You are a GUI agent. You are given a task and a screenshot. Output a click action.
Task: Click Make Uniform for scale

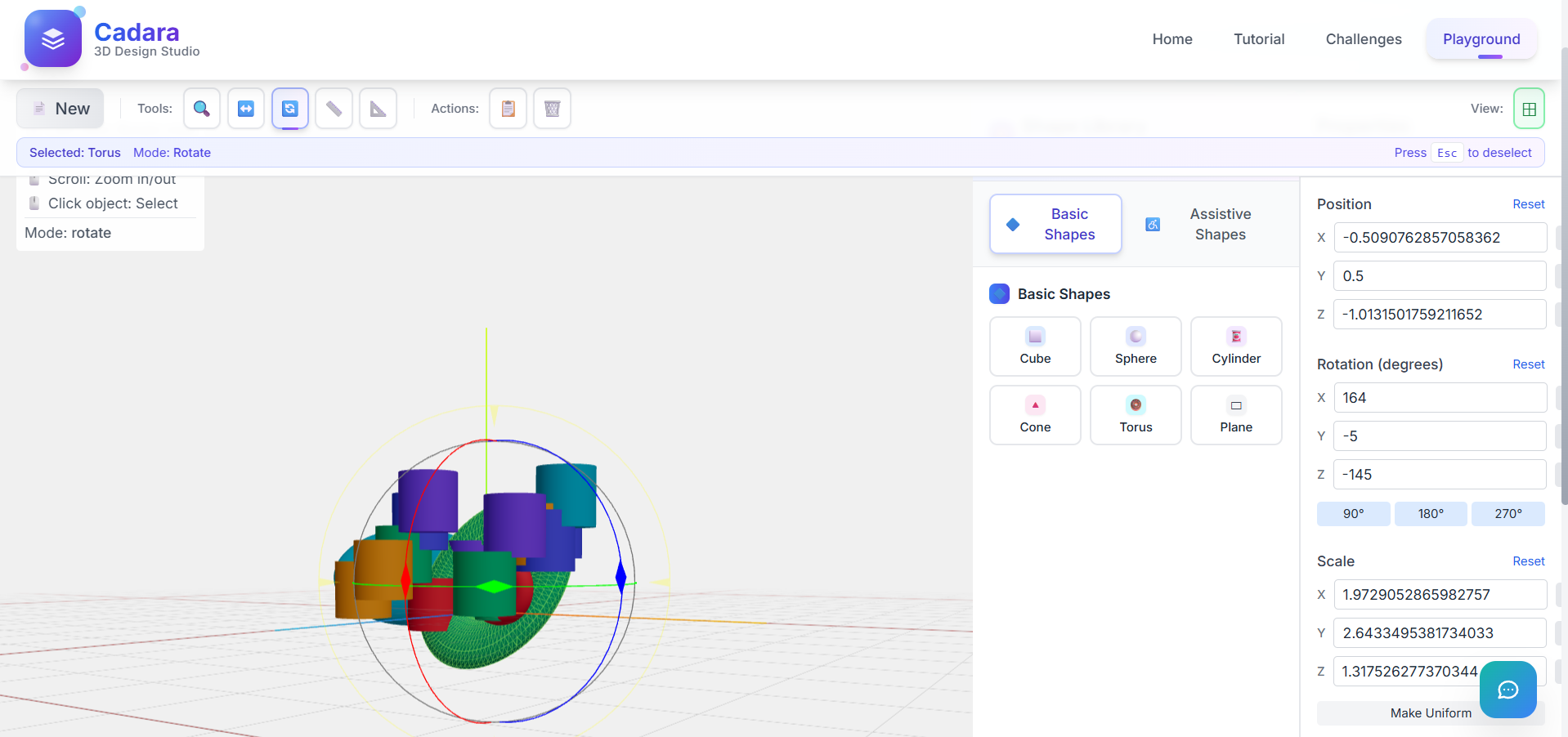coord(1431,712)
